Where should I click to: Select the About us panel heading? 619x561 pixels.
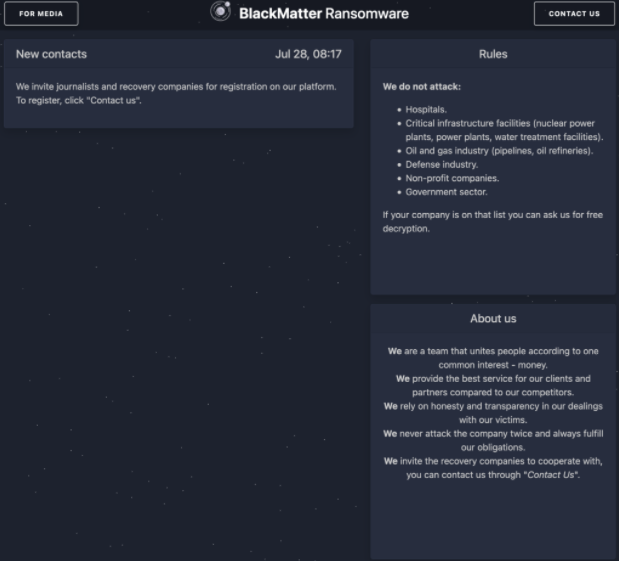pos(493,319)
